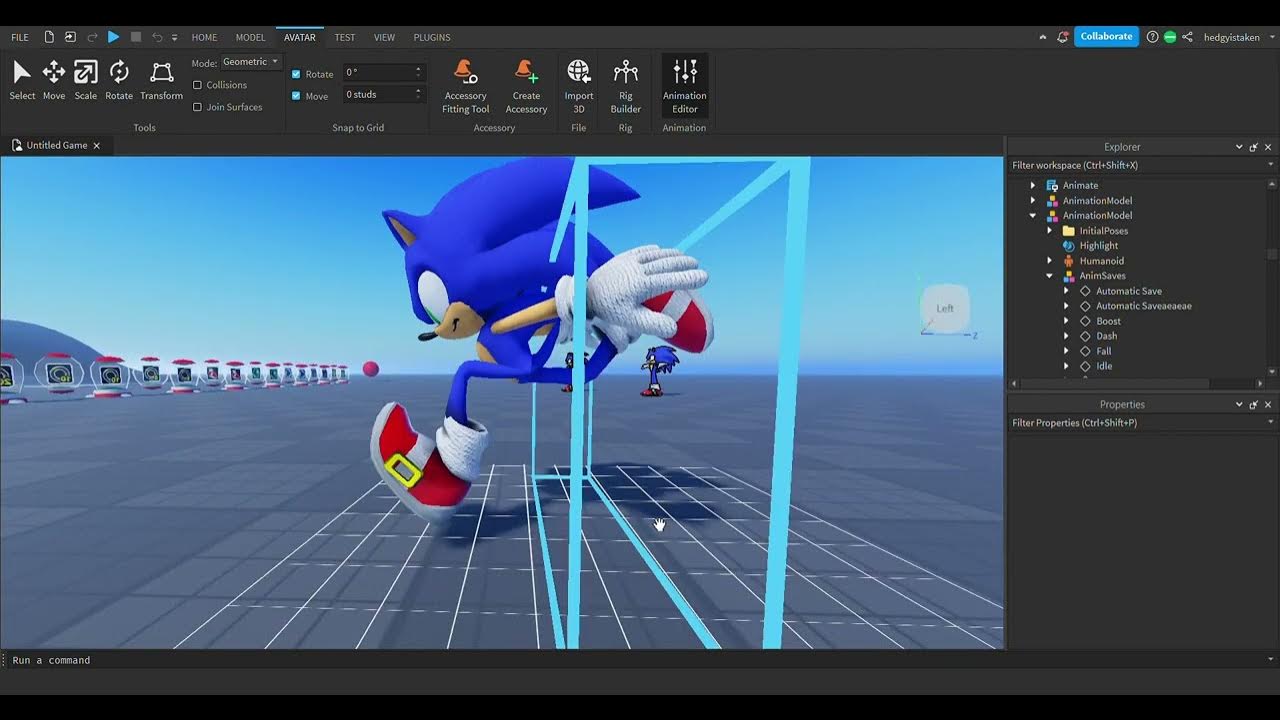Click the Left view orientation gizmo

click(x=945, y=309)
